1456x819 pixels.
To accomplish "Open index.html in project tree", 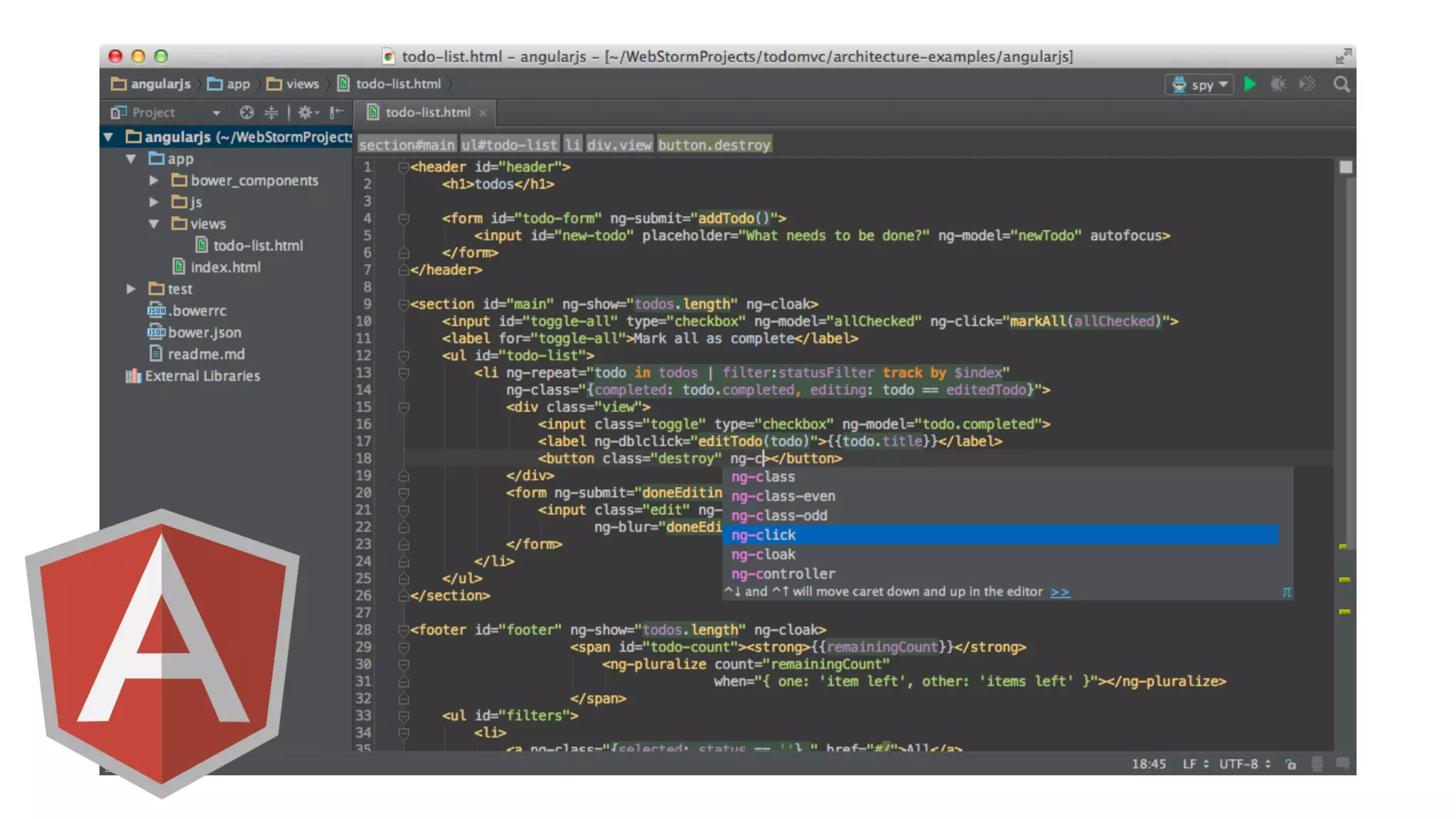I will click(x=225, y=267).
